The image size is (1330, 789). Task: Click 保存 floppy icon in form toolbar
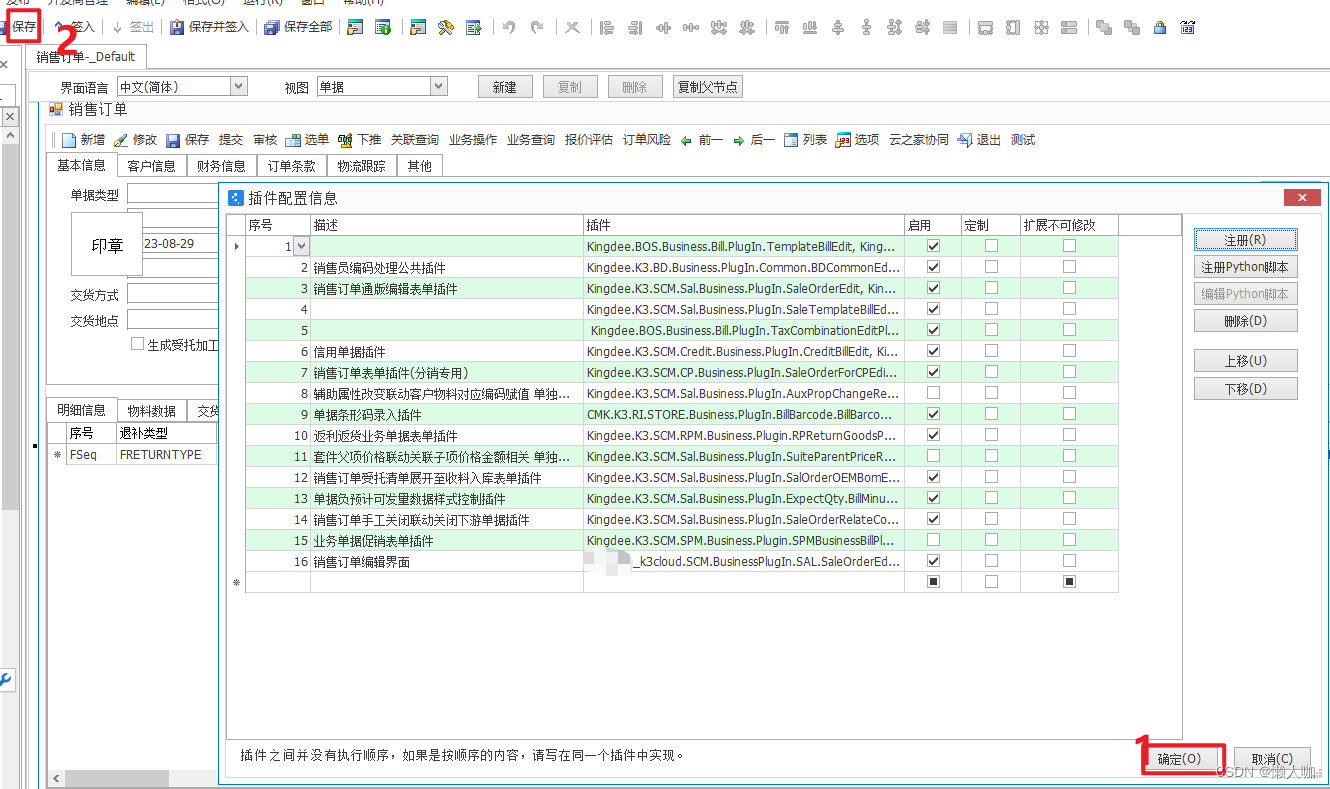point(173,140)
